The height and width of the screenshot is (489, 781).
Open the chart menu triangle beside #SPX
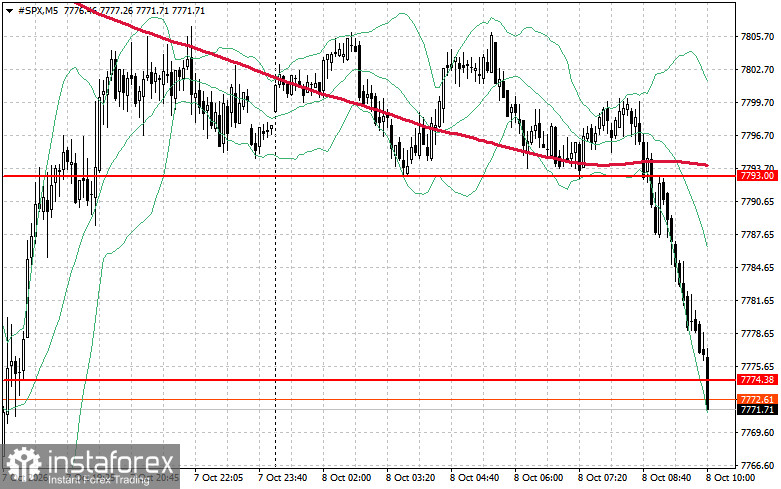(x=9, y=11)
